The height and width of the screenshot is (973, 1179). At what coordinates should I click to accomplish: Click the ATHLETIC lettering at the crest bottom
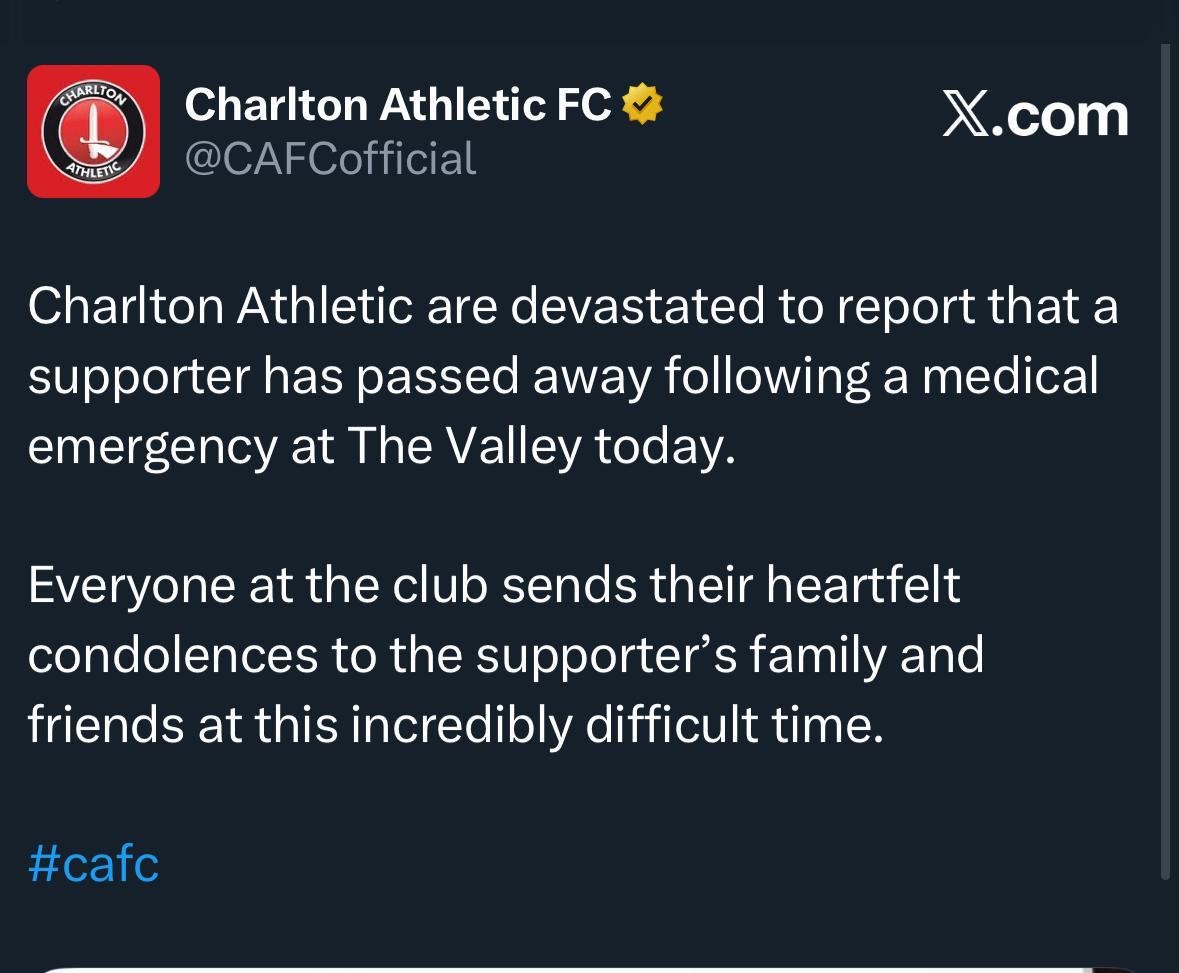click(x=93, y=168)
